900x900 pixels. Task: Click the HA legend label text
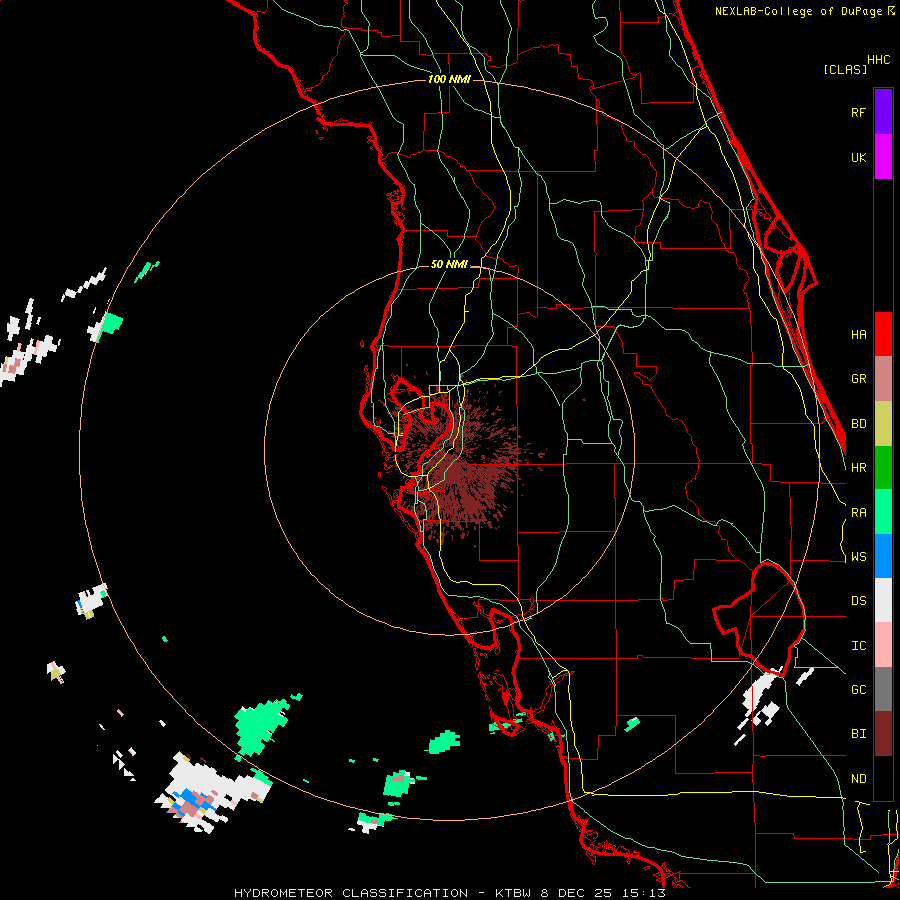point(858,334)
